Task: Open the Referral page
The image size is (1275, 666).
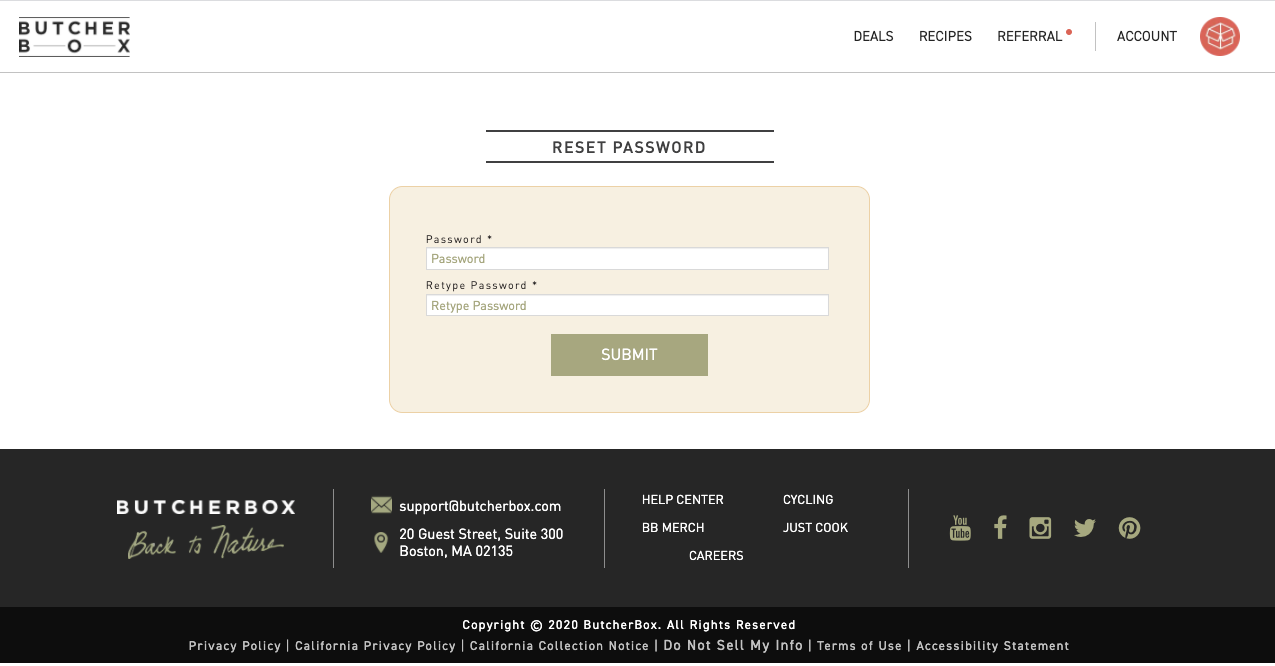Action: pos(1029,37)
